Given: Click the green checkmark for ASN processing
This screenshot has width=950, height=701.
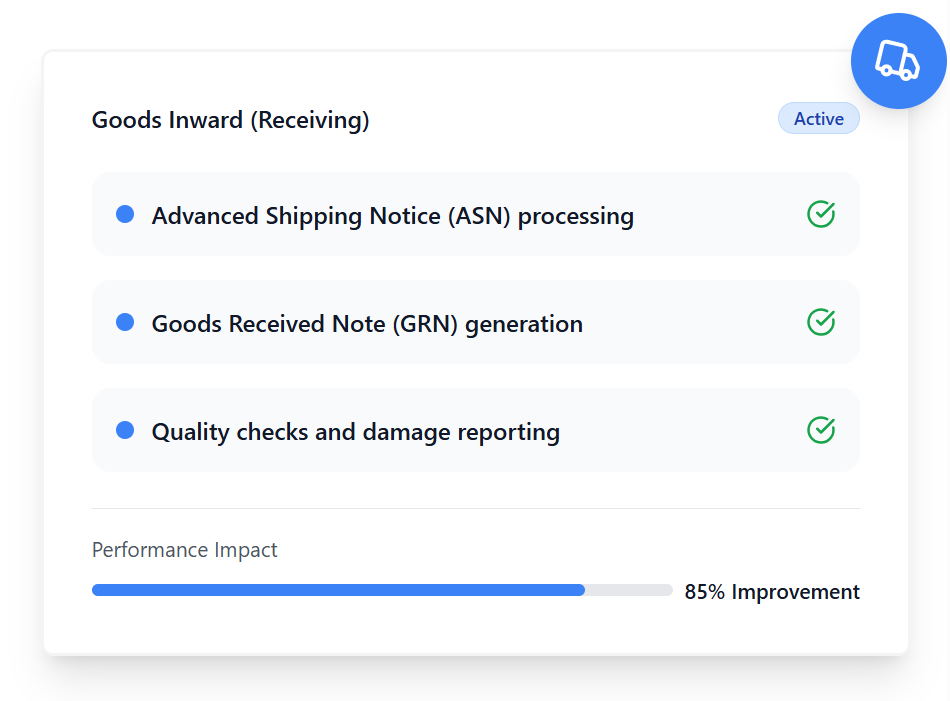Looking at the screenshot, I should pos(821,214).
